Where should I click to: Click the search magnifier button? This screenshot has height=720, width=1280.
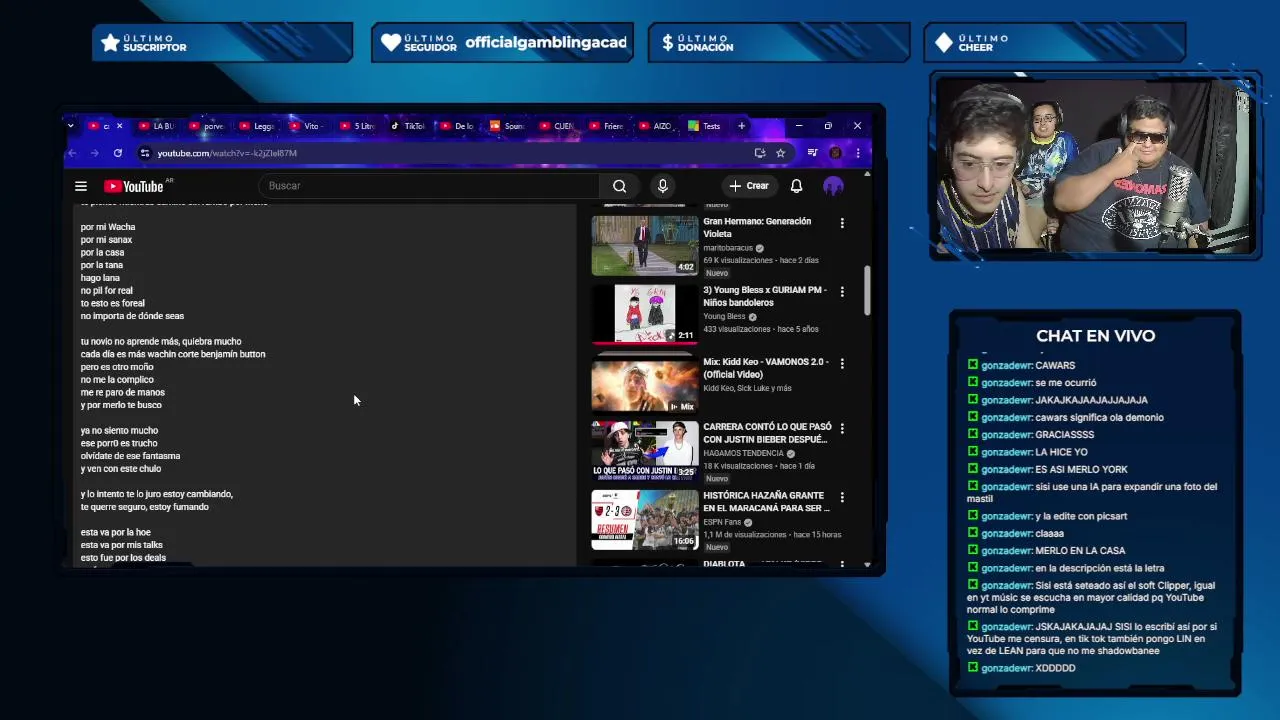pos(620,186)
